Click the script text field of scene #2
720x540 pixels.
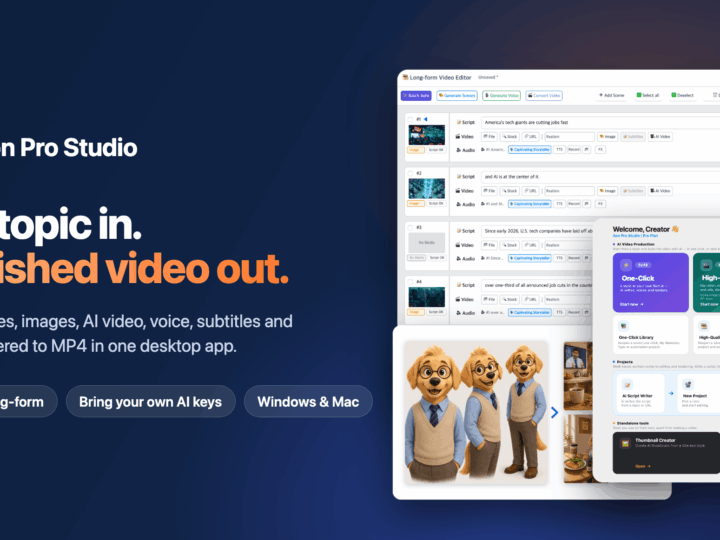pyautogui.click(x=601, y=177)
